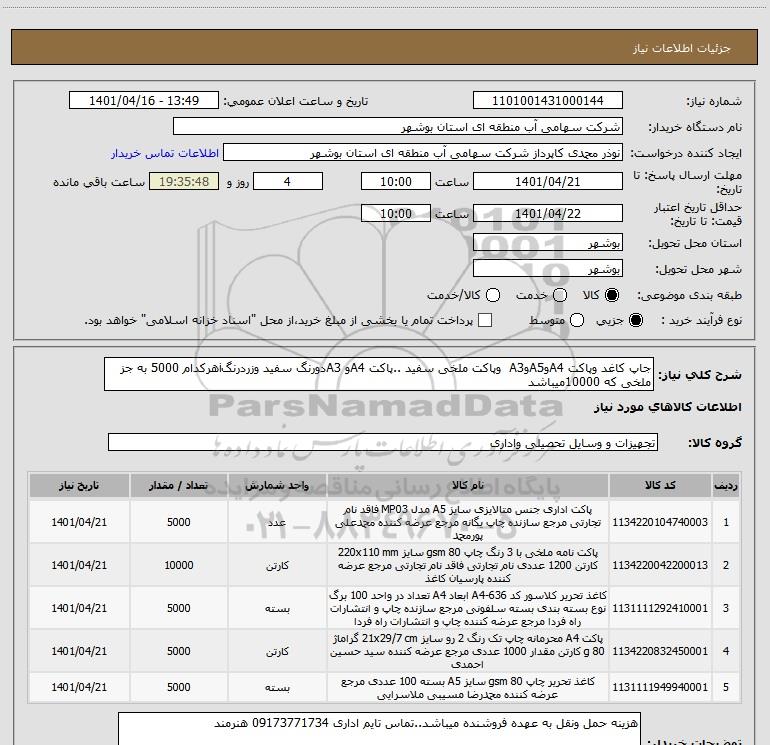The height and width of the screenshot is (745, 770).
Task: Click the response deadline time 10:00 field
Action: [x=396, y=182]
